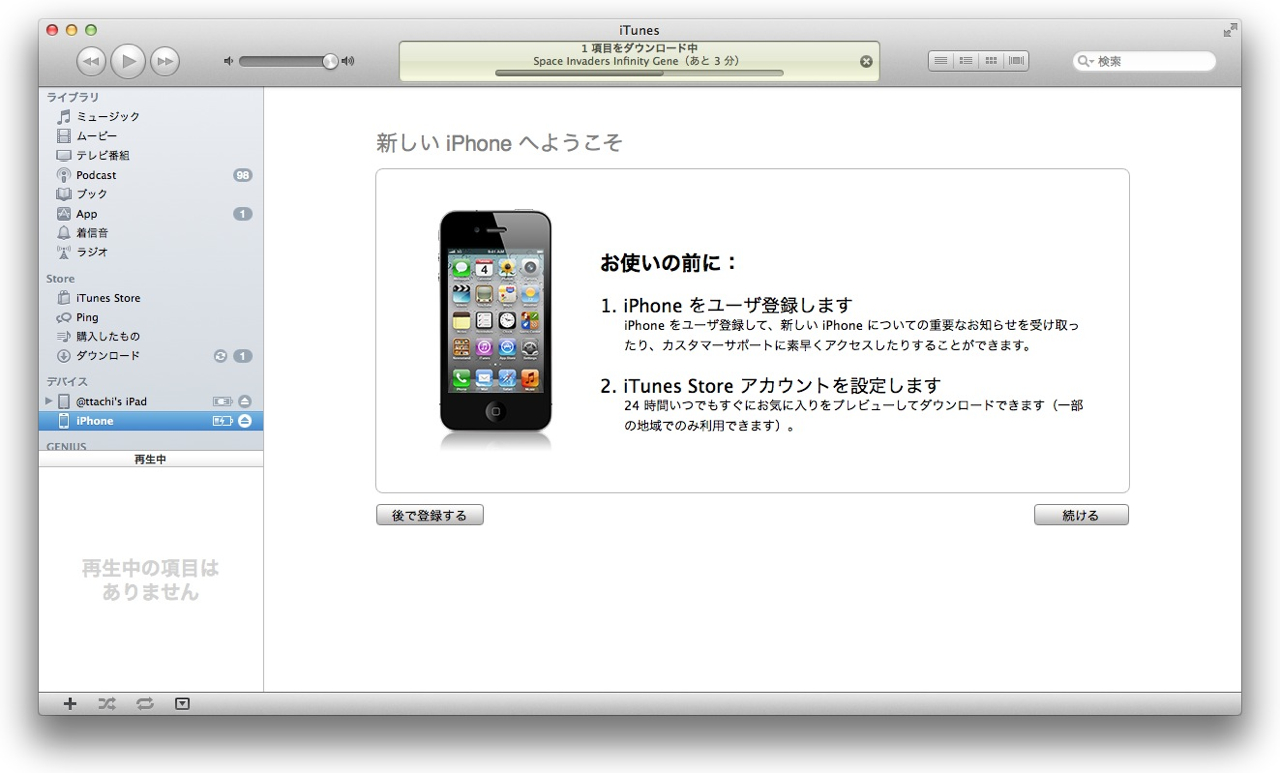Switch to Cover Flow view
The height and width of the screenshot is (773, 1280).
click(x=1016, y=61)
